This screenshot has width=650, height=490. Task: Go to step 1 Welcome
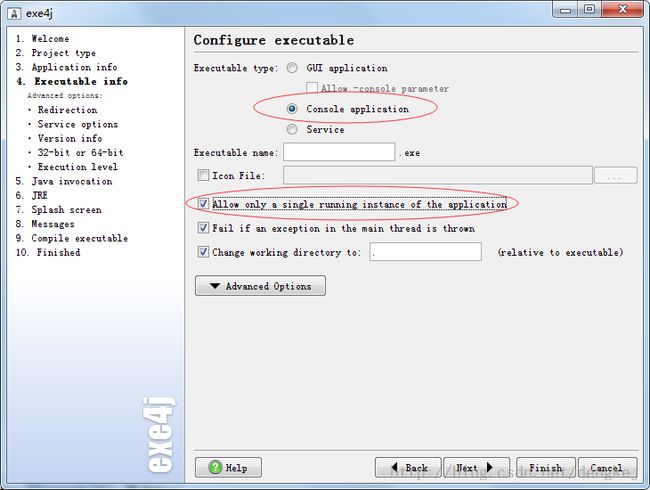43,39
